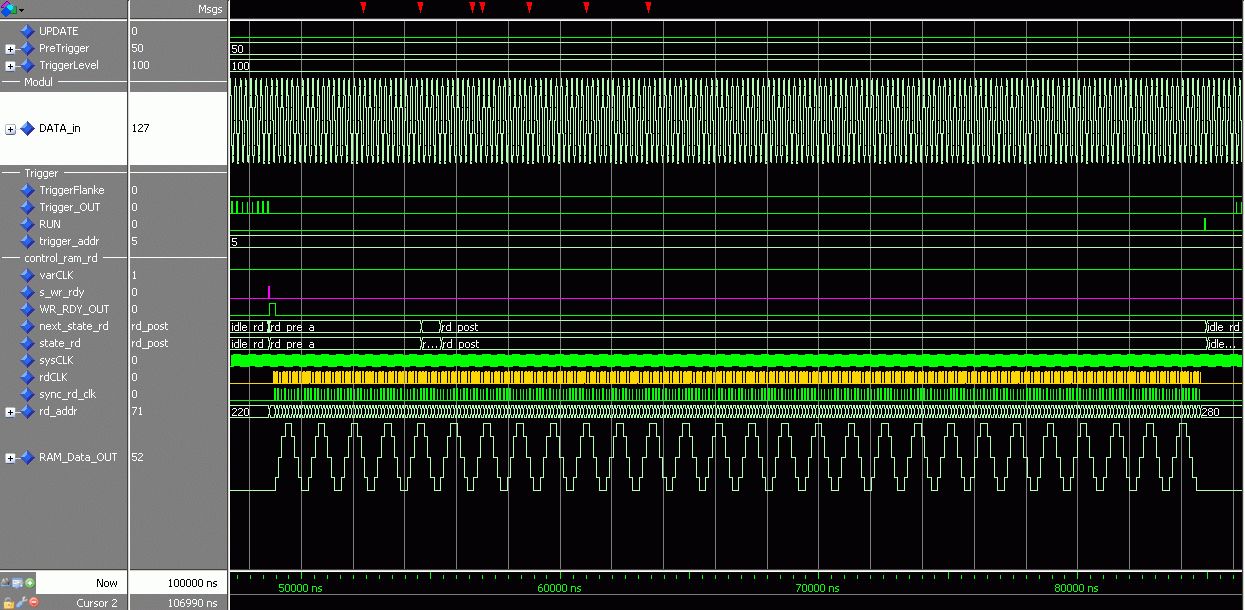Image resolution: width=1245 pixels, height=610 pixels.
Task: Expand the TriggerLevel signal
Action: coord(10,66)
